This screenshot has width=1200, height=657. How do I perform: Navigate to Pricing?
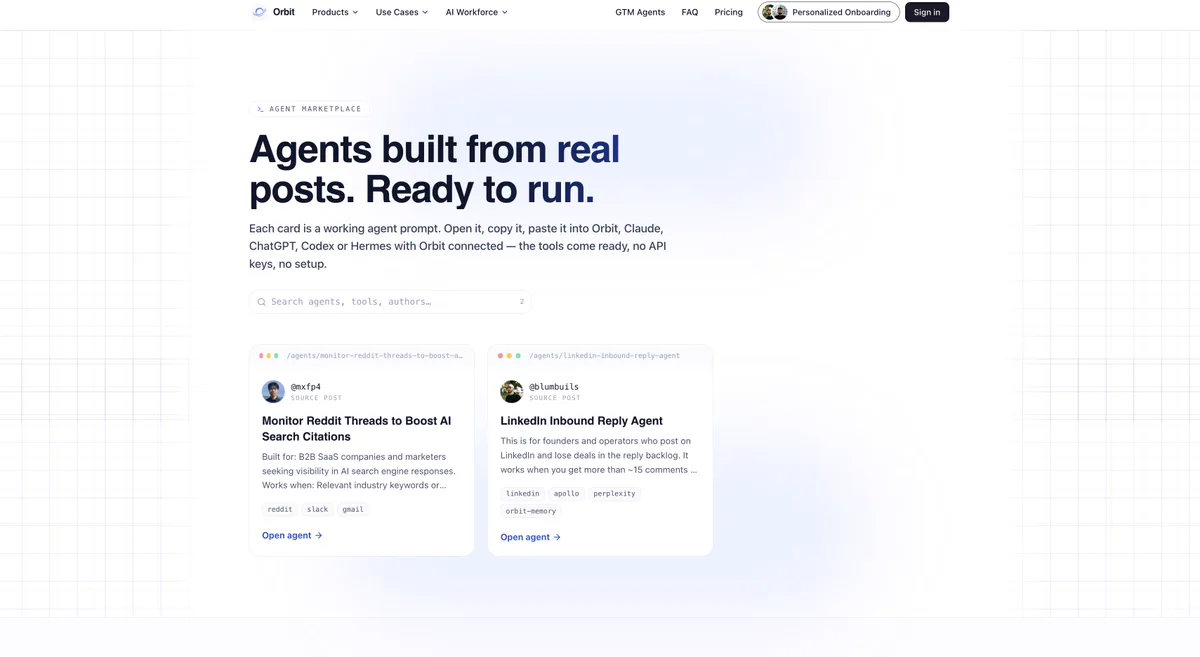(729, 12)
